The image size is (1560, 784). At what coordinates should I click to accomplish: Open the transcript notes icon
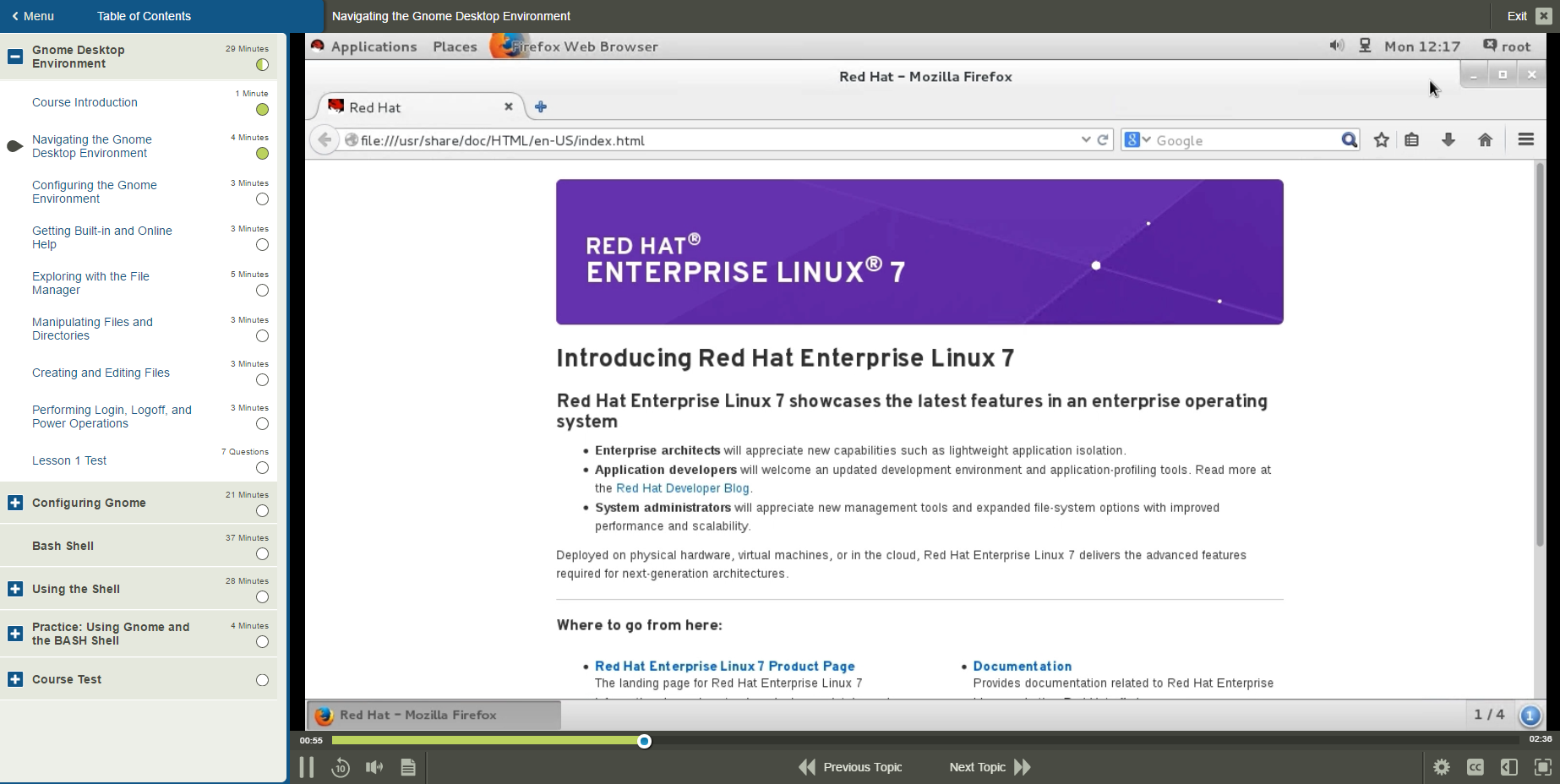(x=408, y=767)
